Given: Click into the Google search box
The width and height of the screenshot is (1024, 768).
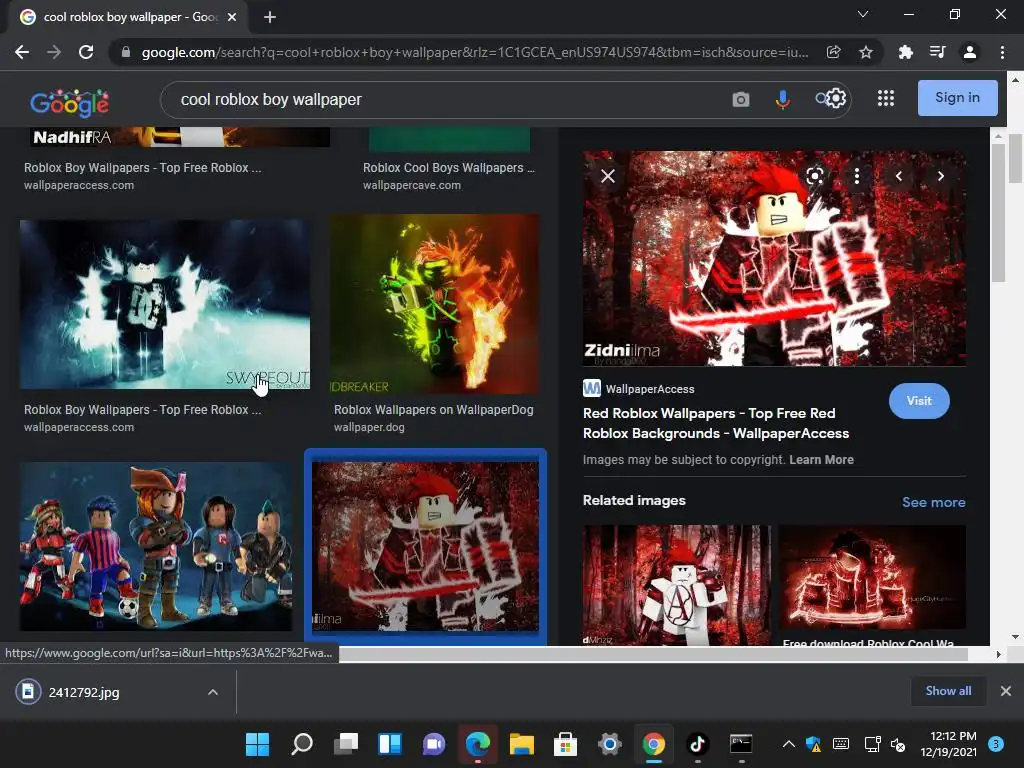Looking at the screenshot, I should point(444,100).
